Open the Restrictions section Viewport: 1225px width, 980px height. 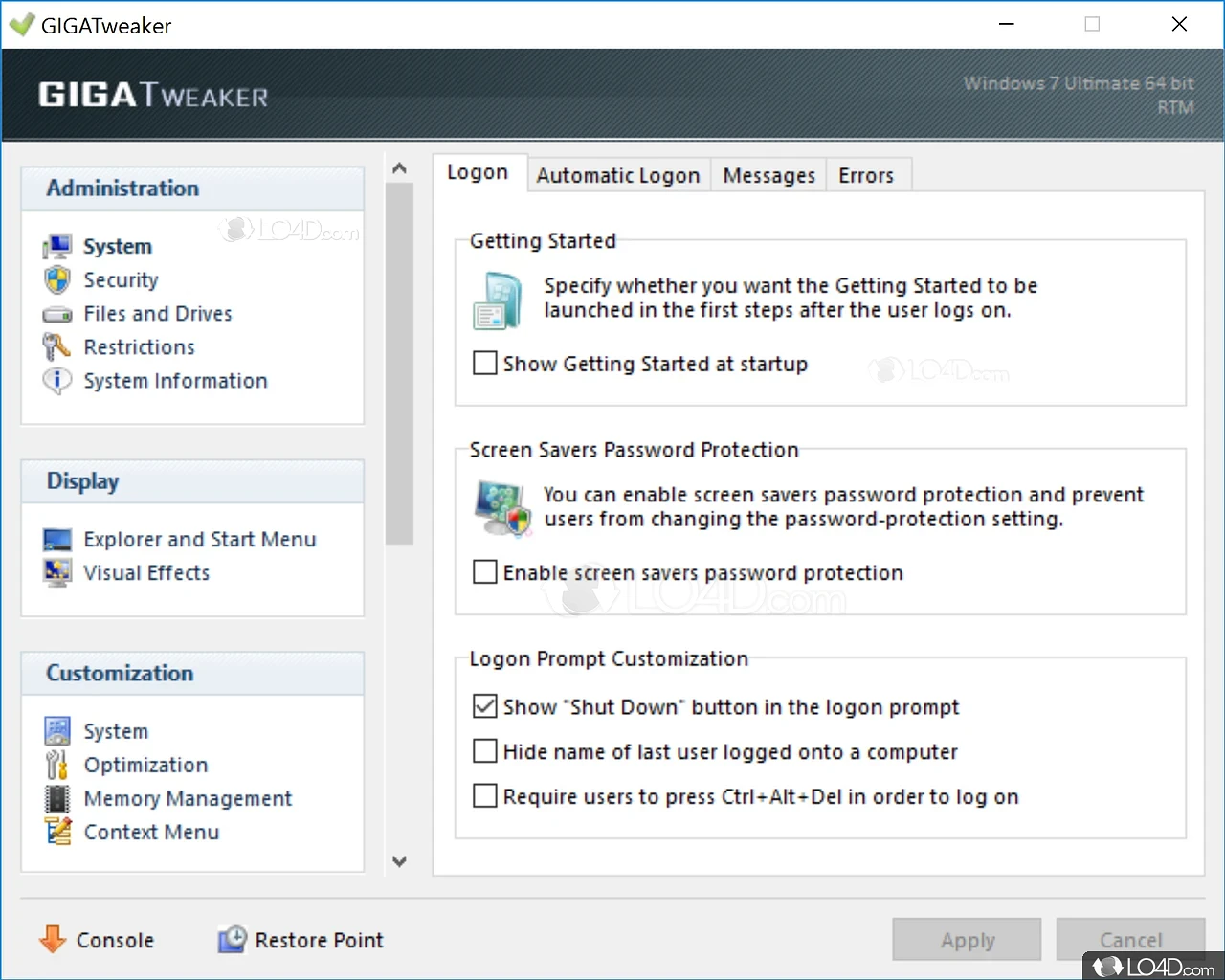pos(139,346)
